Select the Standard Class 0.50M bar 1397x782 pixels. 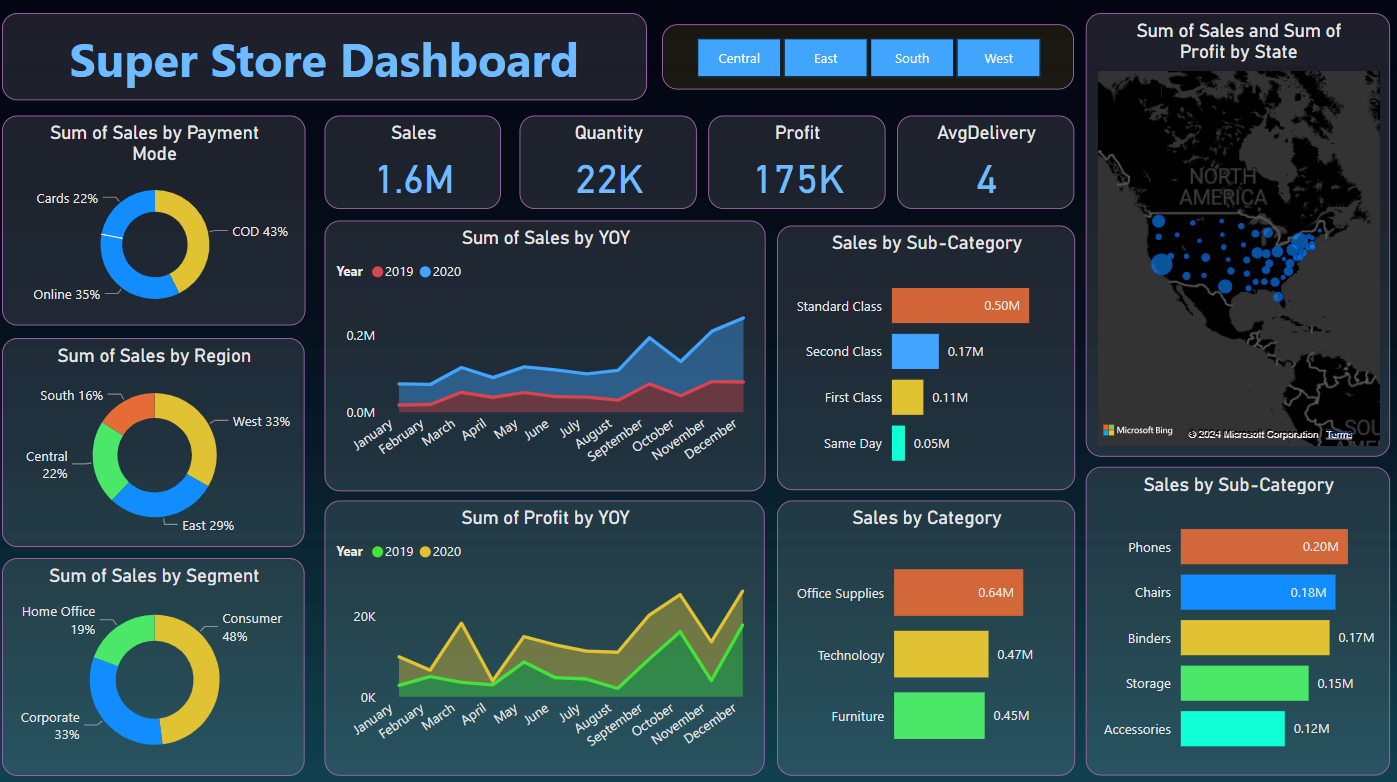(x=960, y=306)
